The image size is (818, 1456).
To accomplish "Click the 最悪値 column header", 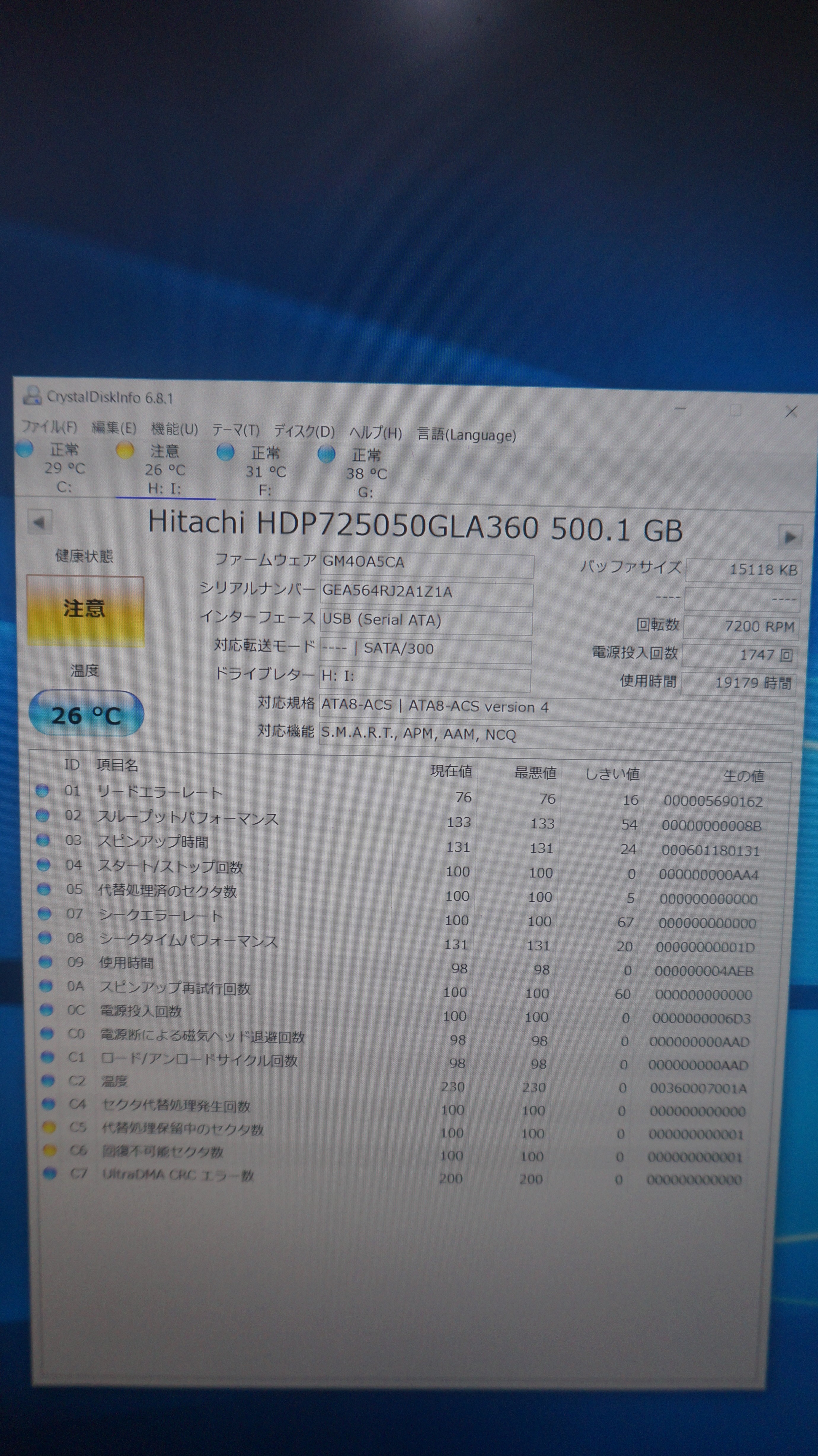I will (535, 773).
